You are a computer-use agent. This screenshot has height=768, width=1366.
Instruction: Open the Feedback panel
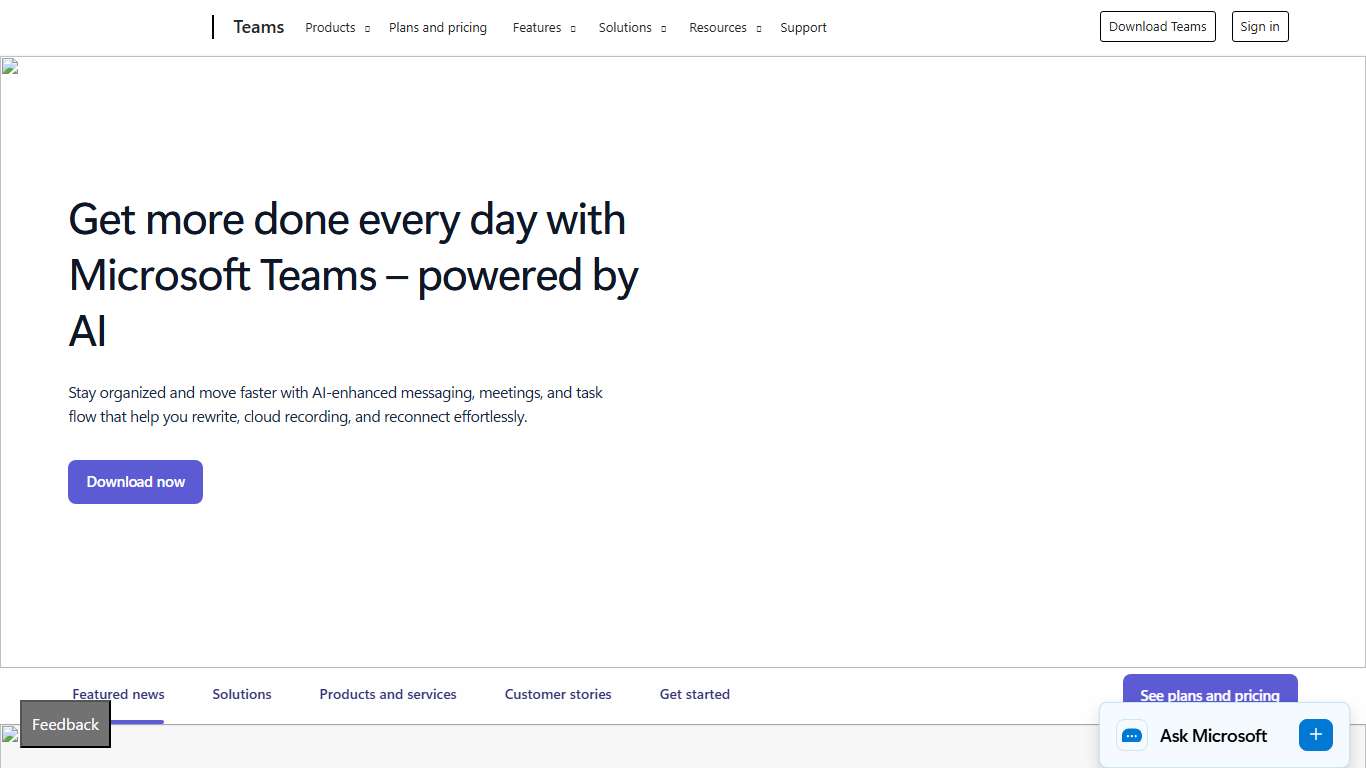coord(64,724)
